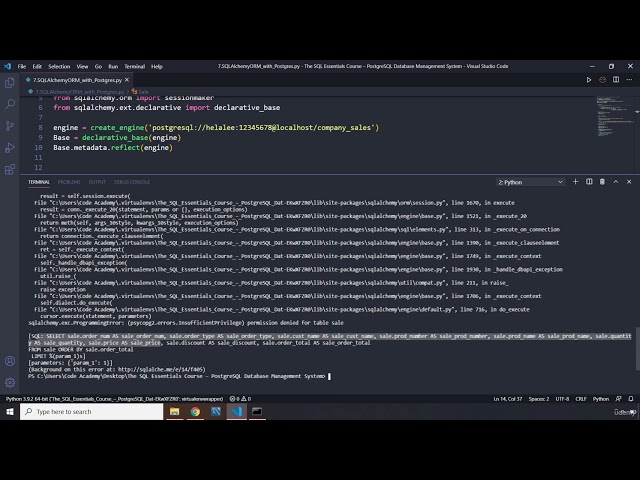The image size is (640, 480).
Task: Switch to the OUTPUT panel tab
Action: click(97, 182)
